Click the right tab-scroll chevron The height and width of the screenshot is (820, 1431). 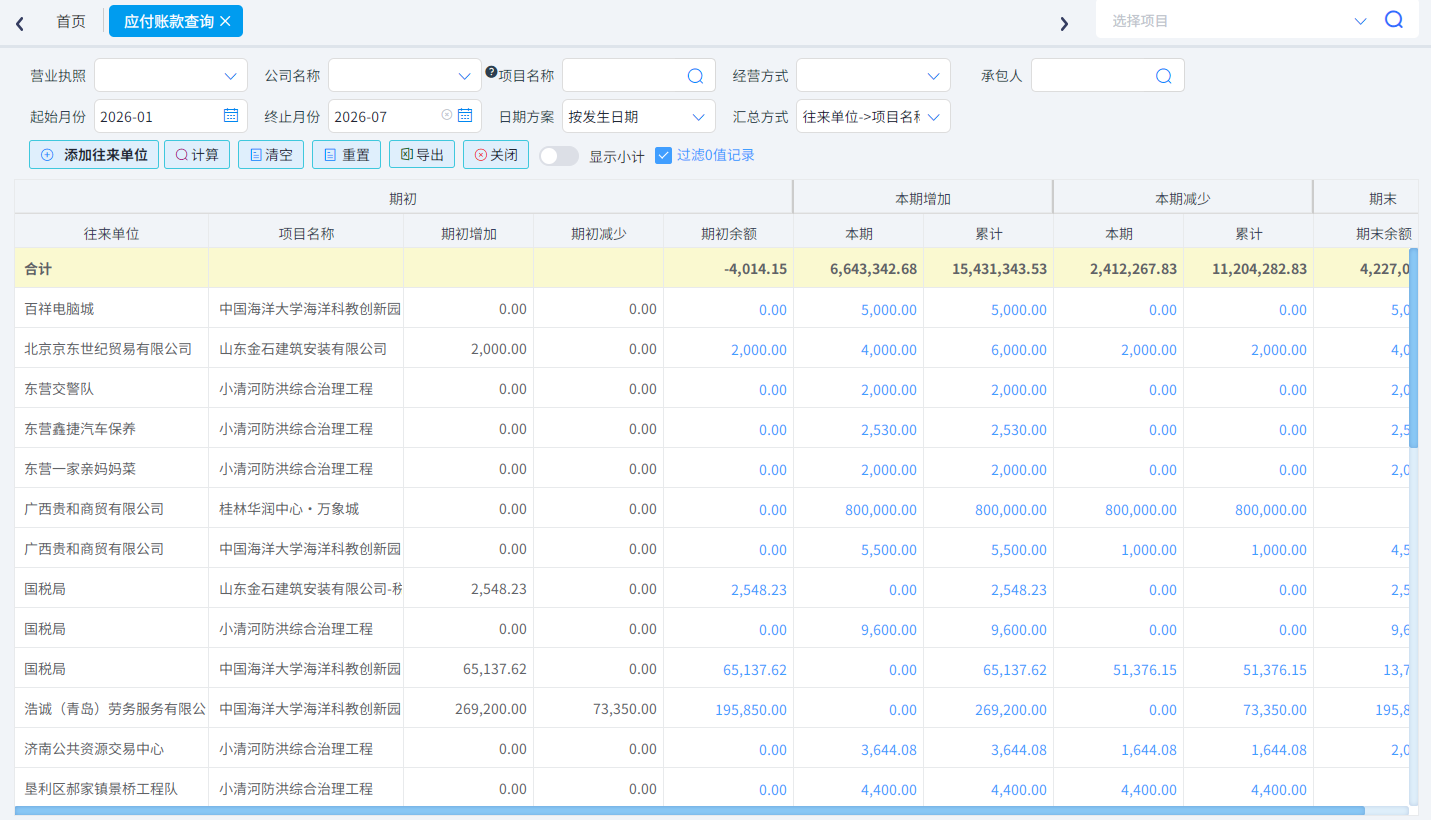coord(1064,23)
